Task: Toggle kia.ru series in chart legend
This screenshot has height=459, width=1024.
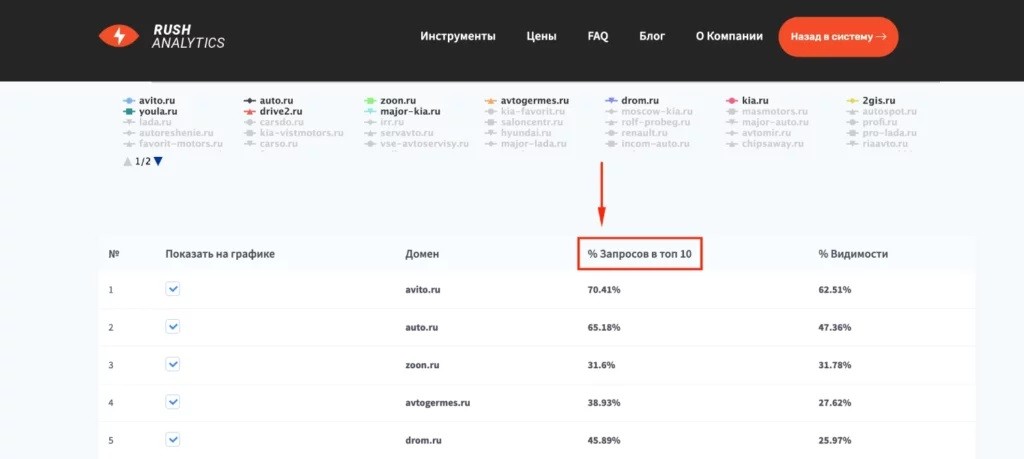Action: (x=747, y=101)
